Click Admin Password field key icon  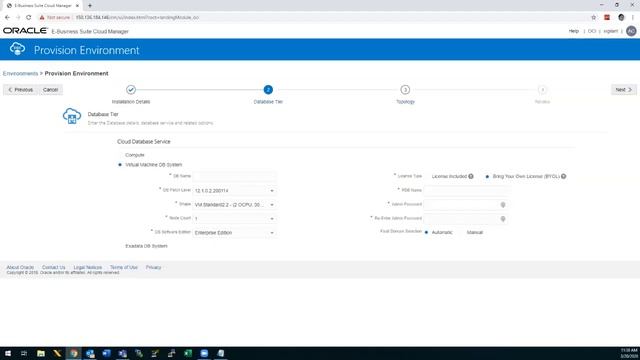coord(503,204)
